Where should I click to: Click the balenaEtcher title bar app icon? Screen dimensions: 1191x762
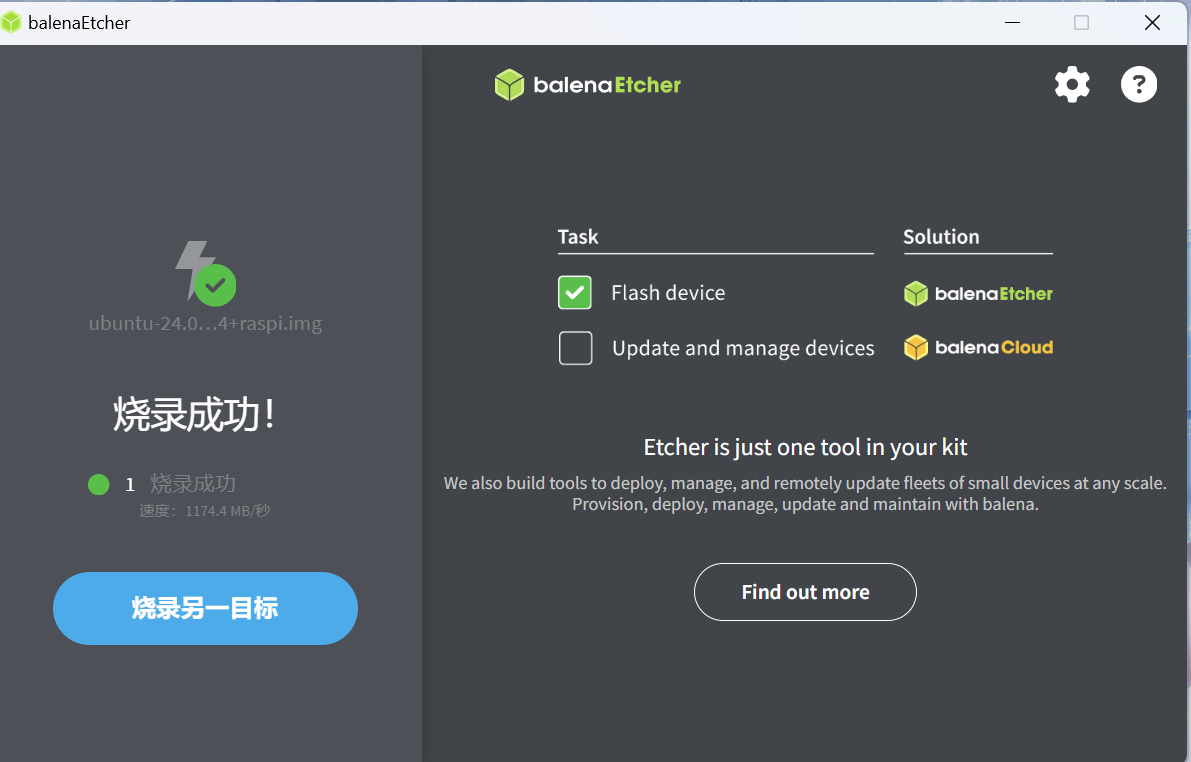point(11,23)
